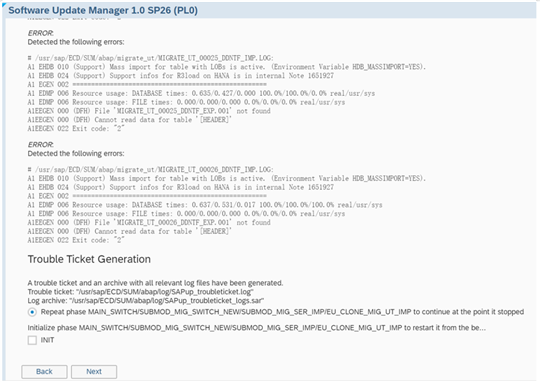
Task: Click the Repeat phase option label text
Action: (282, 312)
